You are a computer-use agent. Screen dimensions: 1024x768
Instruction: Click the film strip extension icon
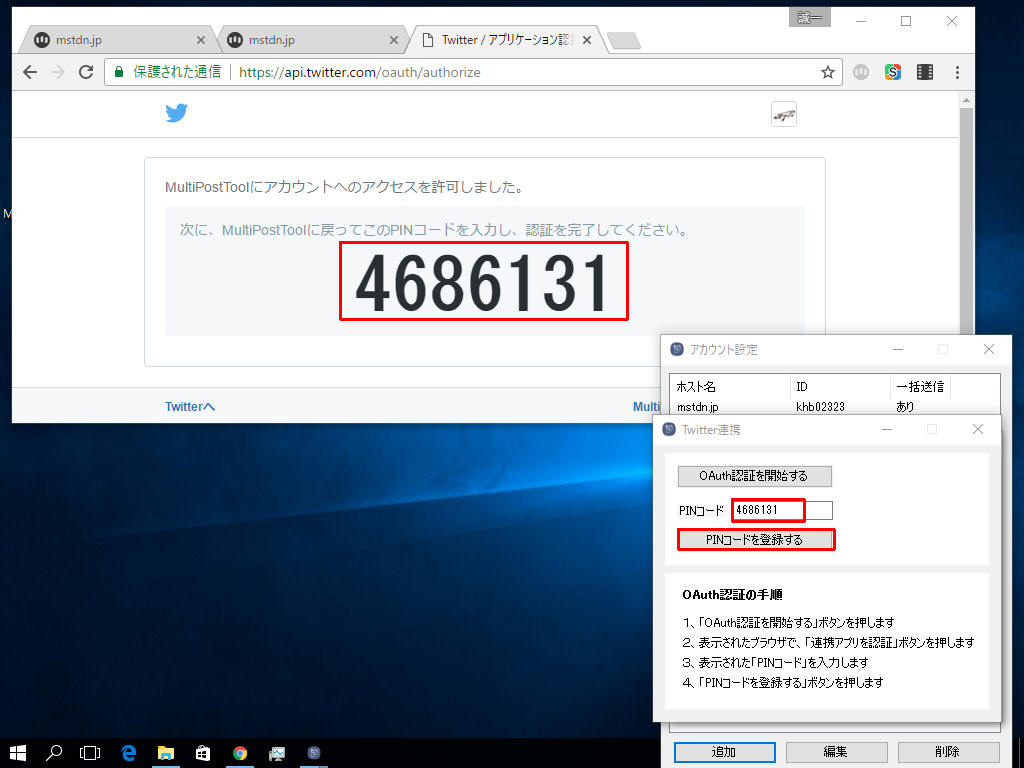pos(925,72)
